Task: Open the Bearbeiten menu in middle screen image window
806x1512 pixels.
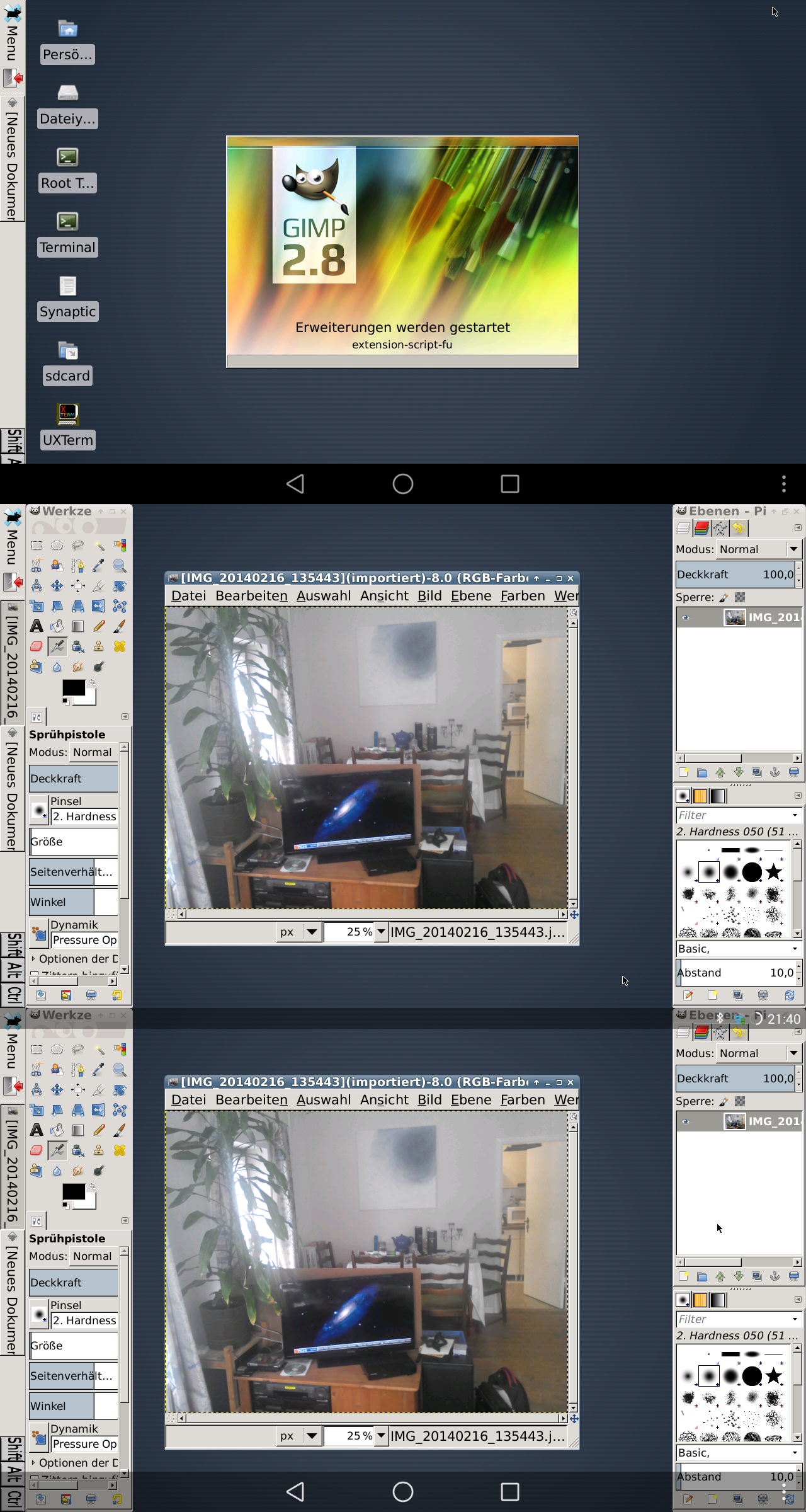Action: point(251,596)
